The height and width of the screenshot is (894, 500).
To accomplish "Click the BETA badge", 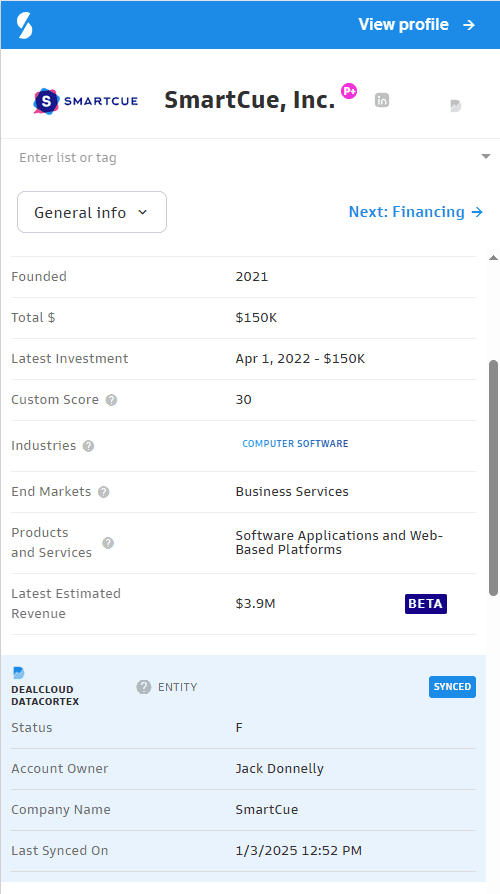I will pyautogui.click(x=426, y=604).
